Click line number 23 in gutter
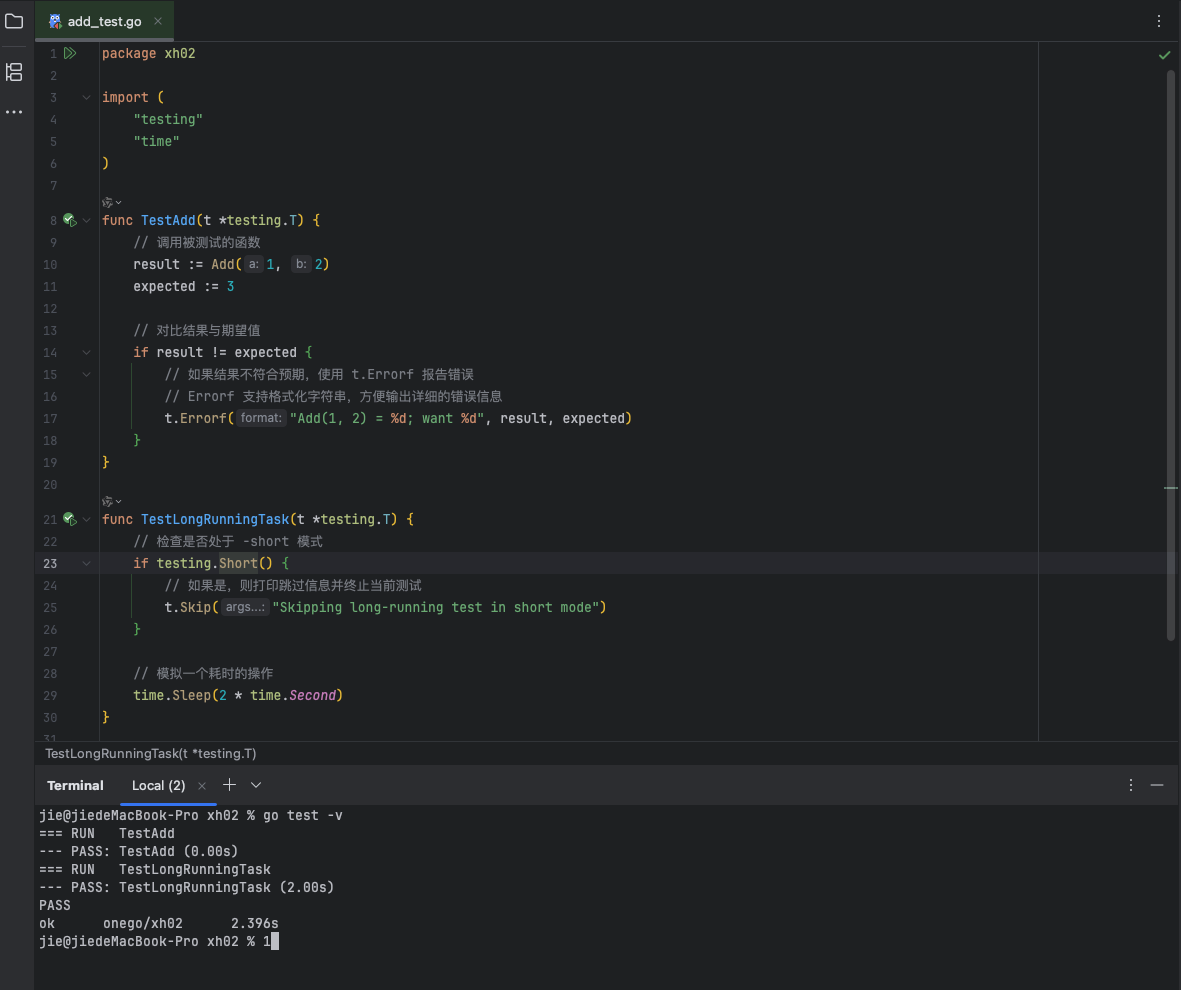Image resolution: width=1181 pixels, height=990 pixels. (x=50, y=564)
